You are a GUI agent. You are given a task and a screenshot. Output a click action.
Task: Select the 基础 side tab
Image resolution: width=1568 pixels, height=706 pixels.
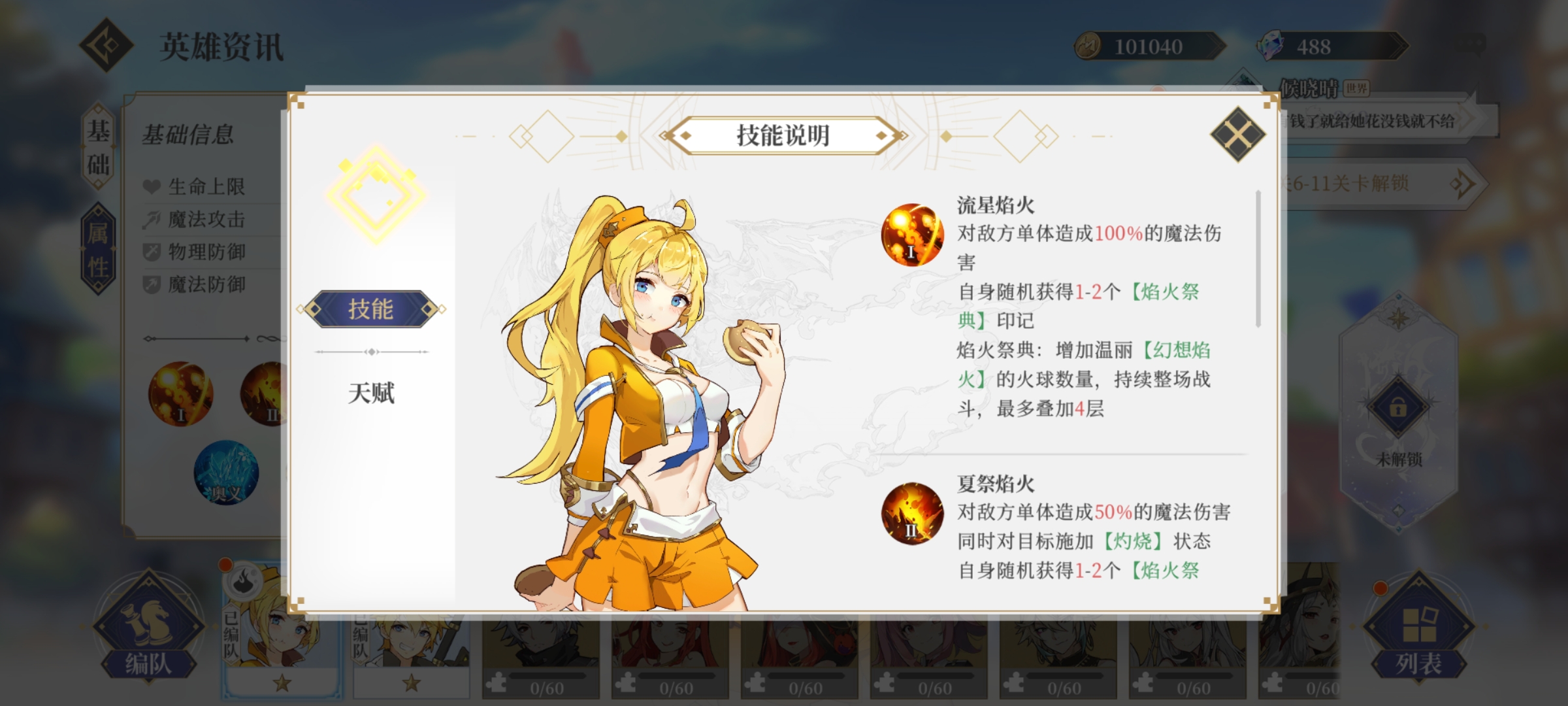[x=99, y=147]
